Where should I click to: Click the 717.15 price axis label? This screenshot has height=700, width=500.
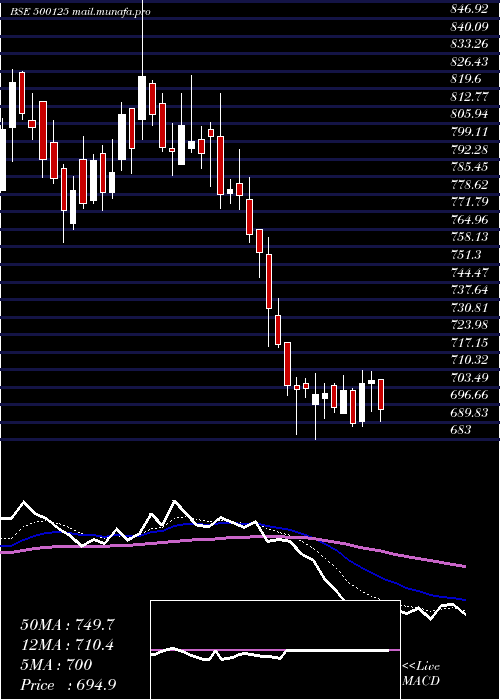469,342
